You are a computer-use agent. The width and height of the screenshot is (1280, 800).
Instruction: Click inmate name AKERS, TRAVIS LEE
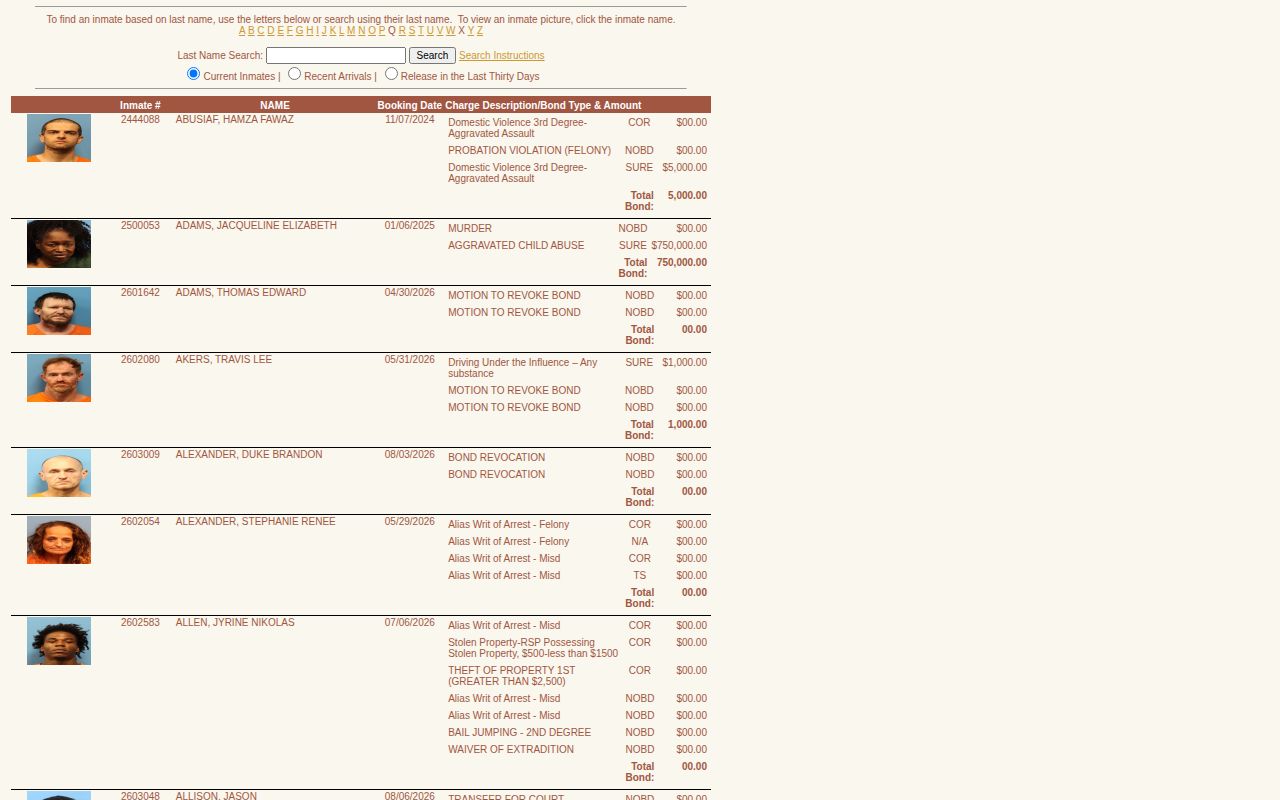tap(224, 360)
